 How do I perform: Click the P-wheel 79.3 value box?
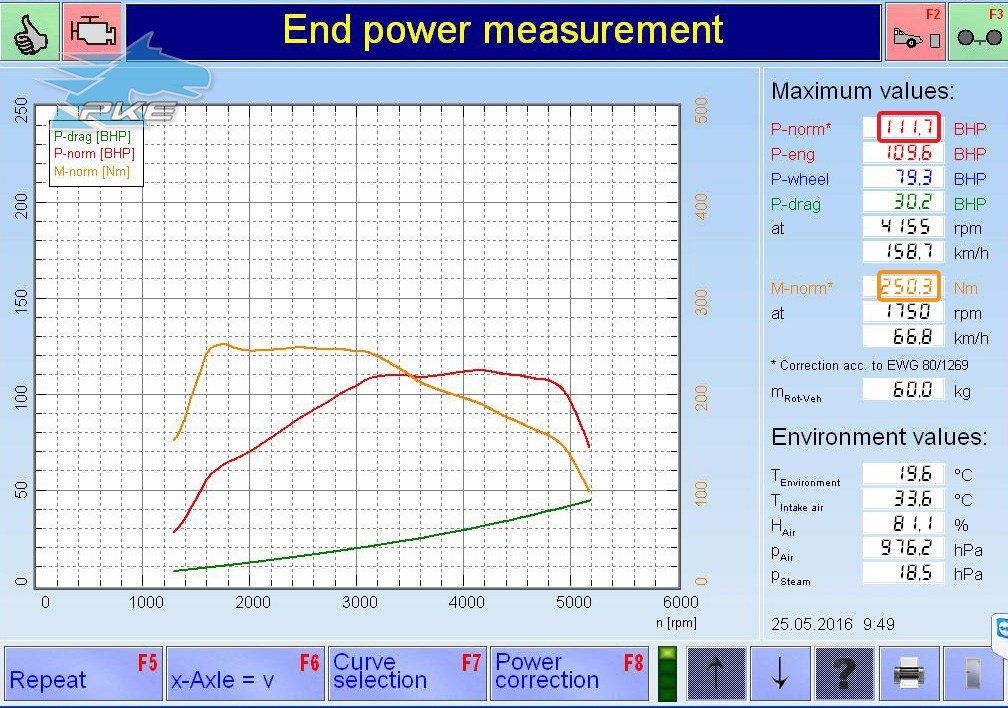904,179
